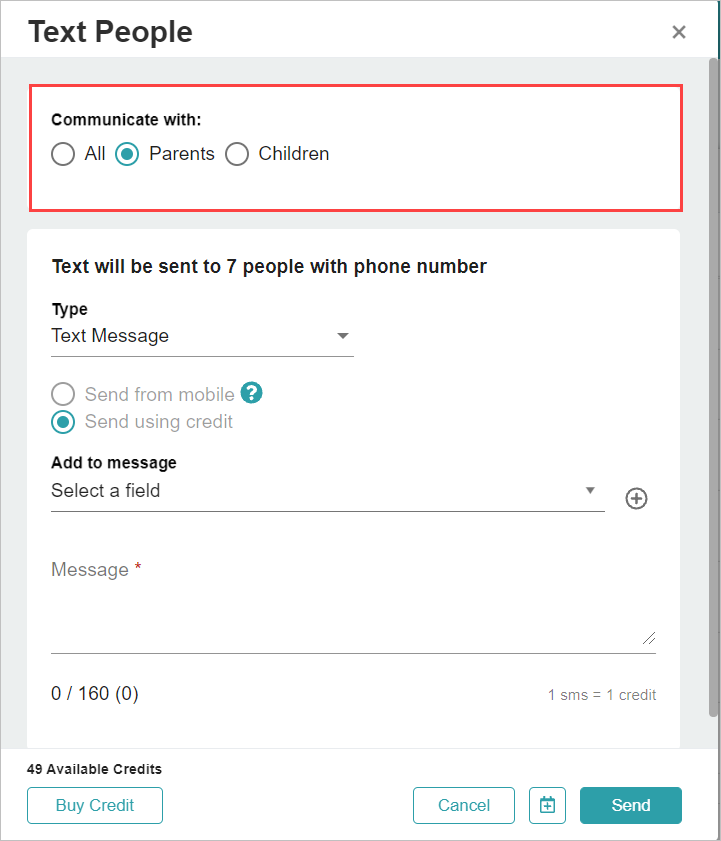Open the schedule calendar icon button

pos(547,805)
